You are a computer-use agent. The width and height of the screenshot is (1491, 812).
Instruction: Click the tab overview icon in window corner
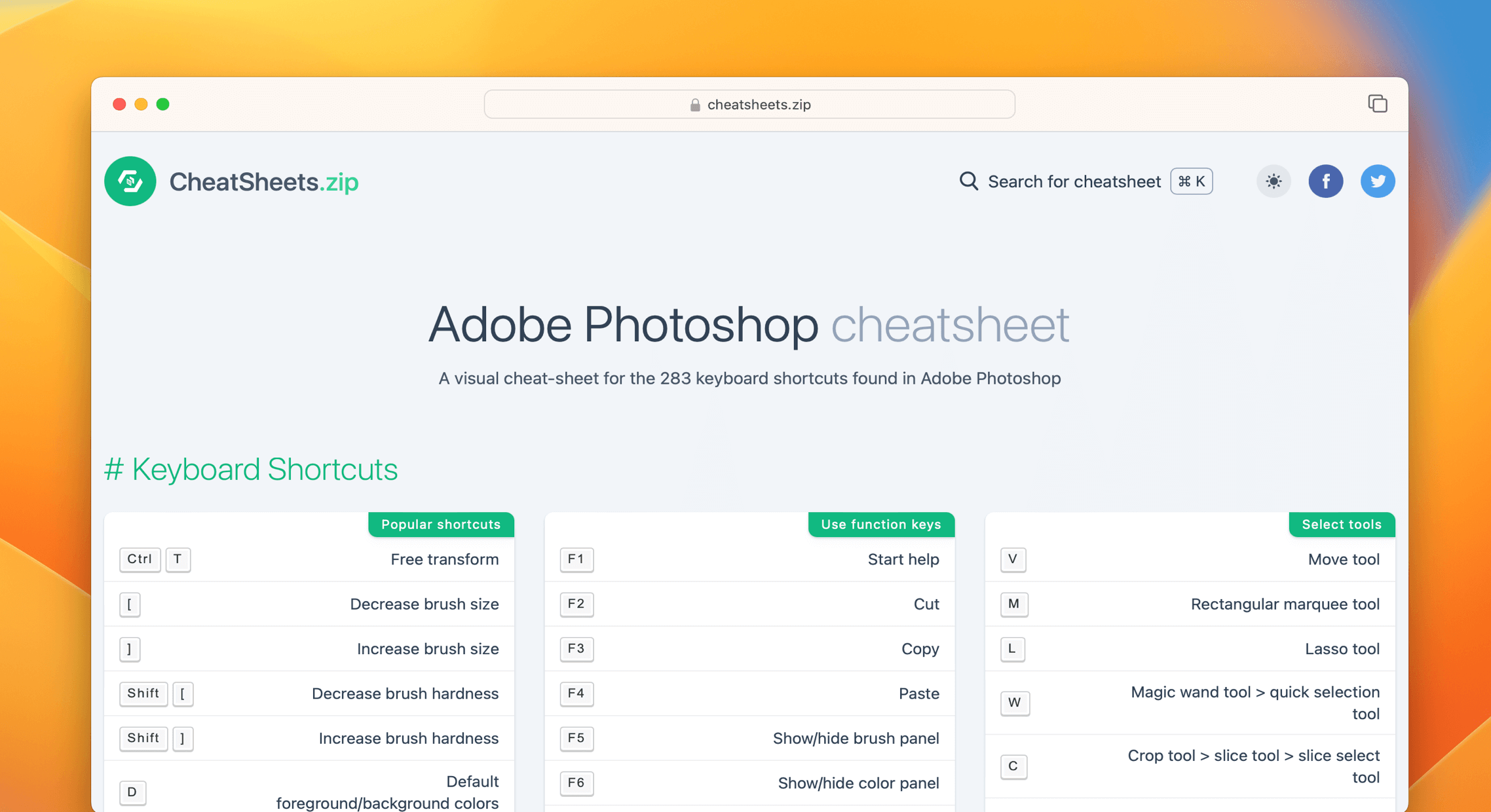[x=1378, y=103]
